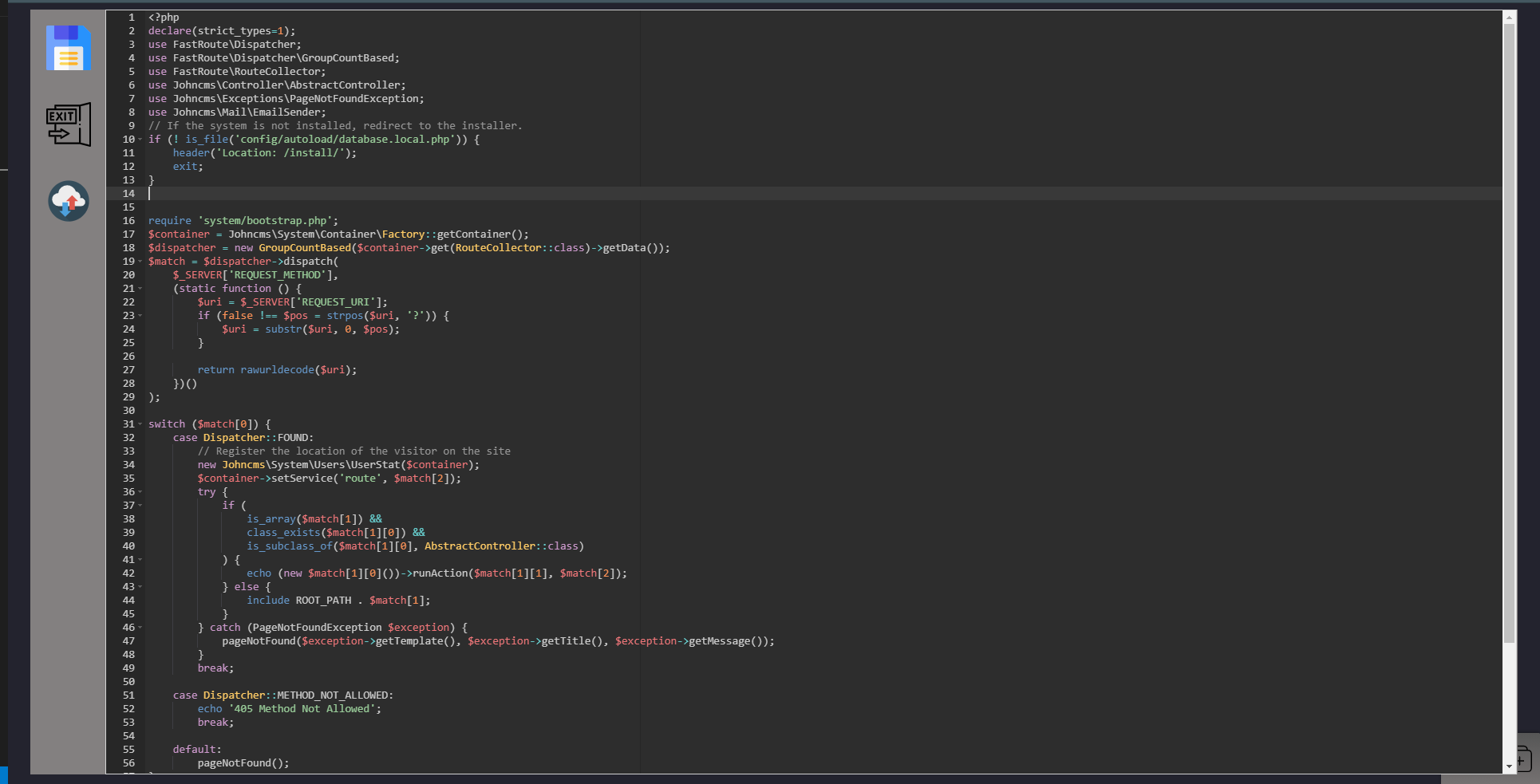Screen dimensions: 1540x784
Task: Place cursor on empty active line 14
Action: coord(825,194)
